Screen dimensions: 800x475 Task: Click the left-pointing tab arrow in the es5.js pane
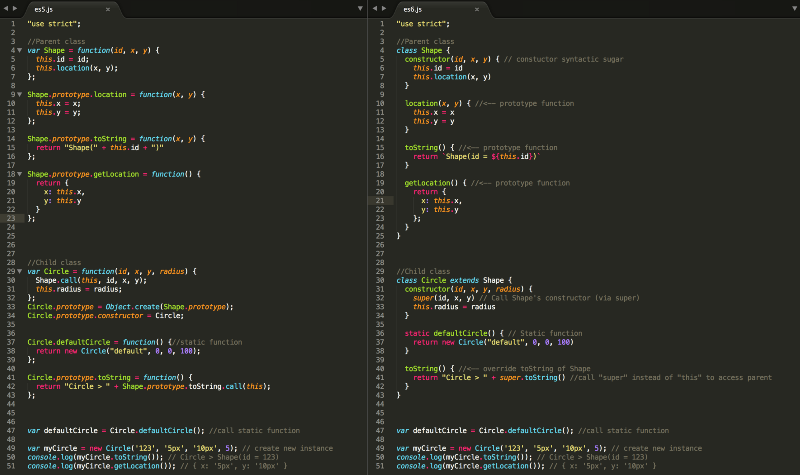tap(5, 8)
